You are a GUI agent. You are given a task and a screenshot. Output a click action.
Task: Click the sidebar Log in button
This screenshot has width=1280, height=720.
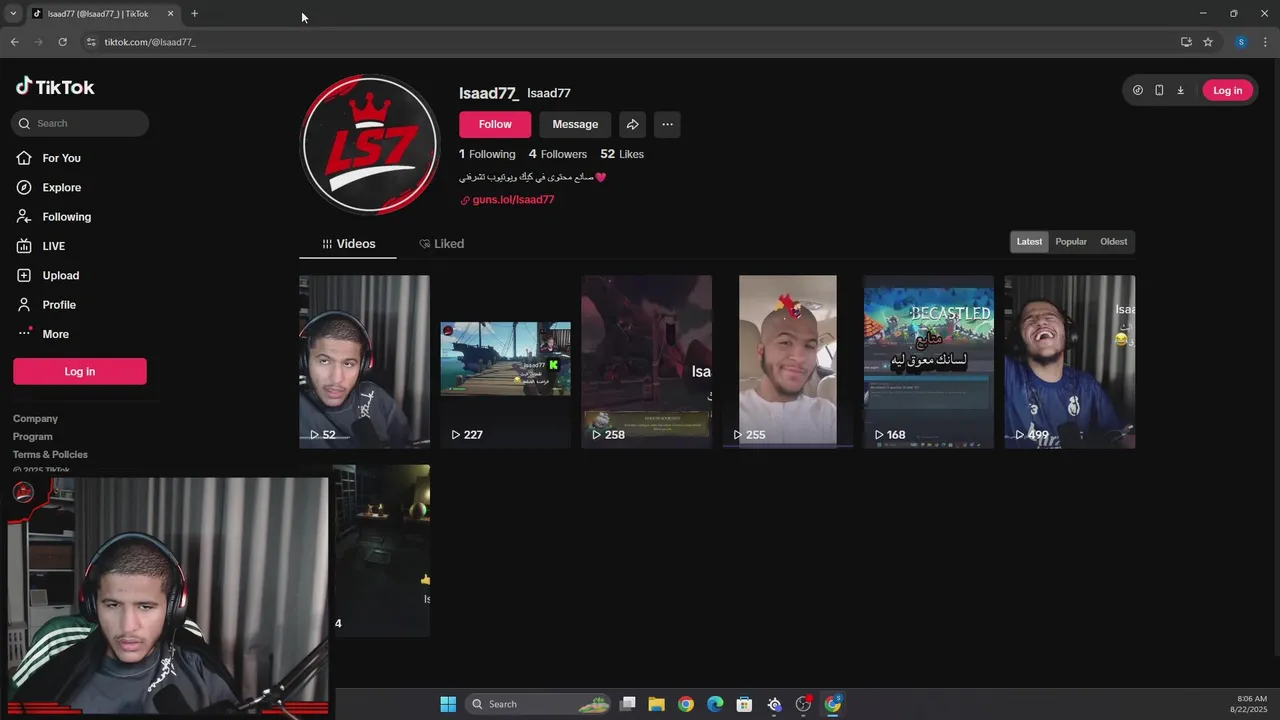[80, 371]
